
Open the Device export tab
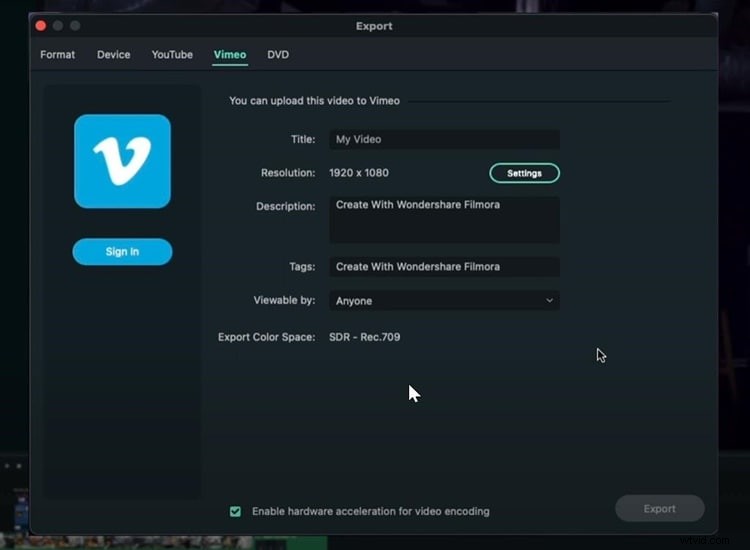(x=113, y=55)
